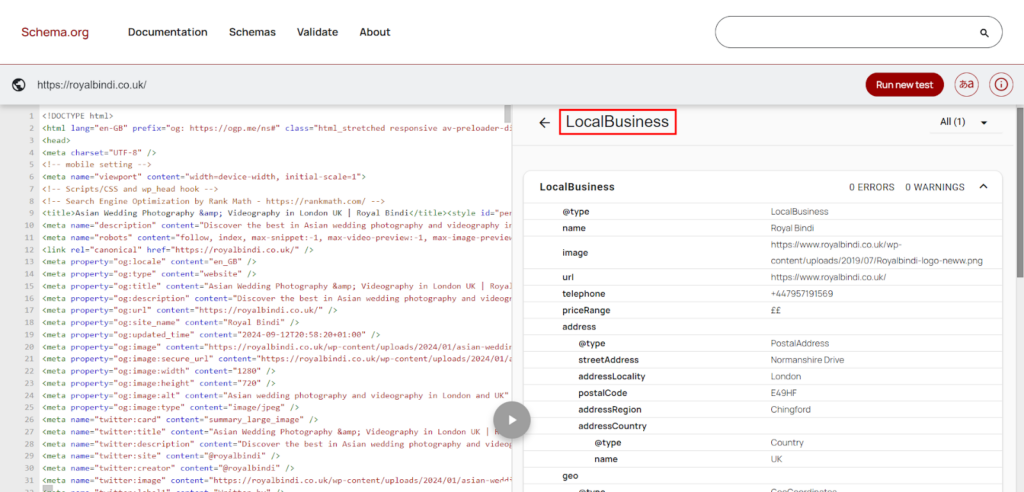Click the og:image:alt meta line
This screenshot has height=492, width=1024.
click(277, 395)
